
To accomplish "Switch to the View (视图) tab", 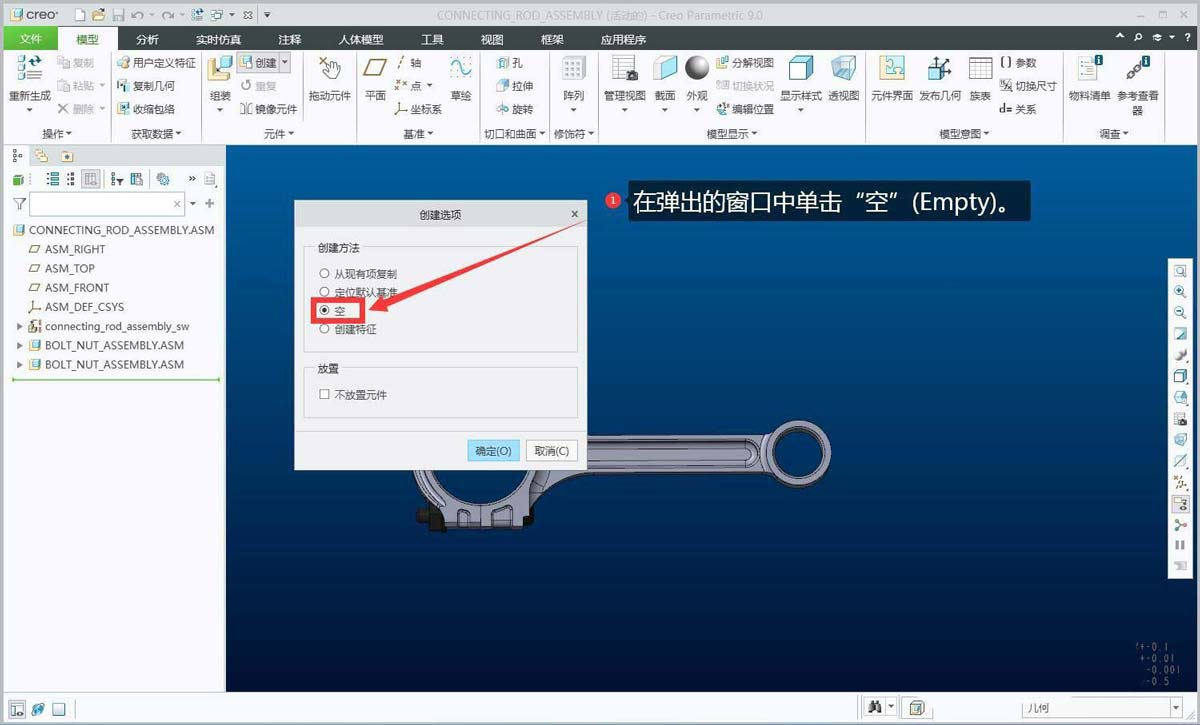I will pos(492,39).
